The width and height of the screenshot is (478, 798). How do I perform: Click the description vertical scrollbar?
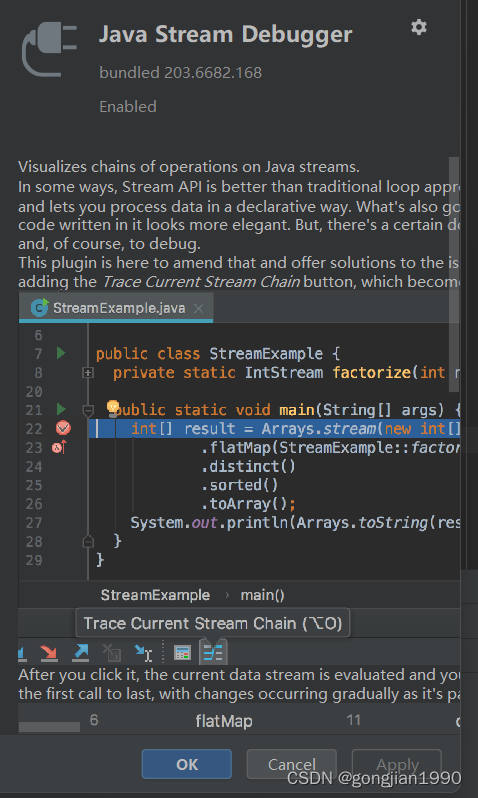coord(454,275)
